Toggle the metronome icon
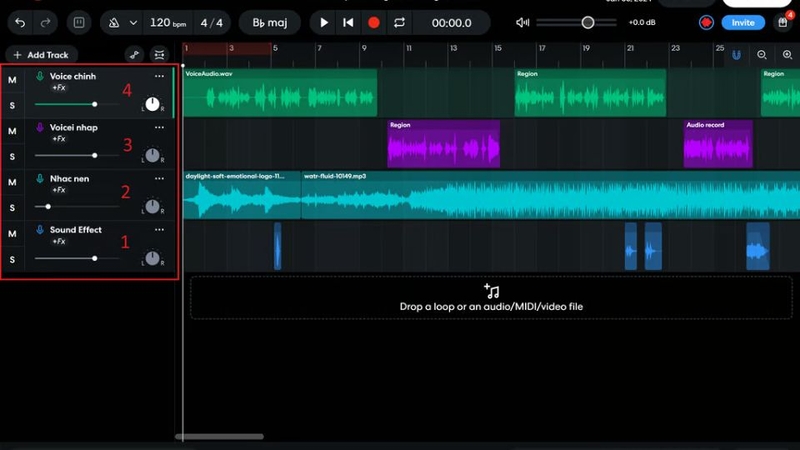800x450 pixels. point(114,23)
